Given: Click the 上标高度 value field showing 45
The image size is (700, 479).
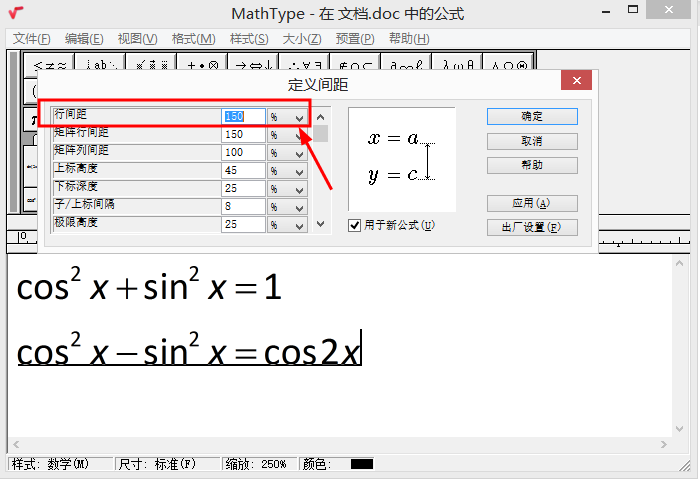Looking at the screenshot, I should (x=243, y=171).
